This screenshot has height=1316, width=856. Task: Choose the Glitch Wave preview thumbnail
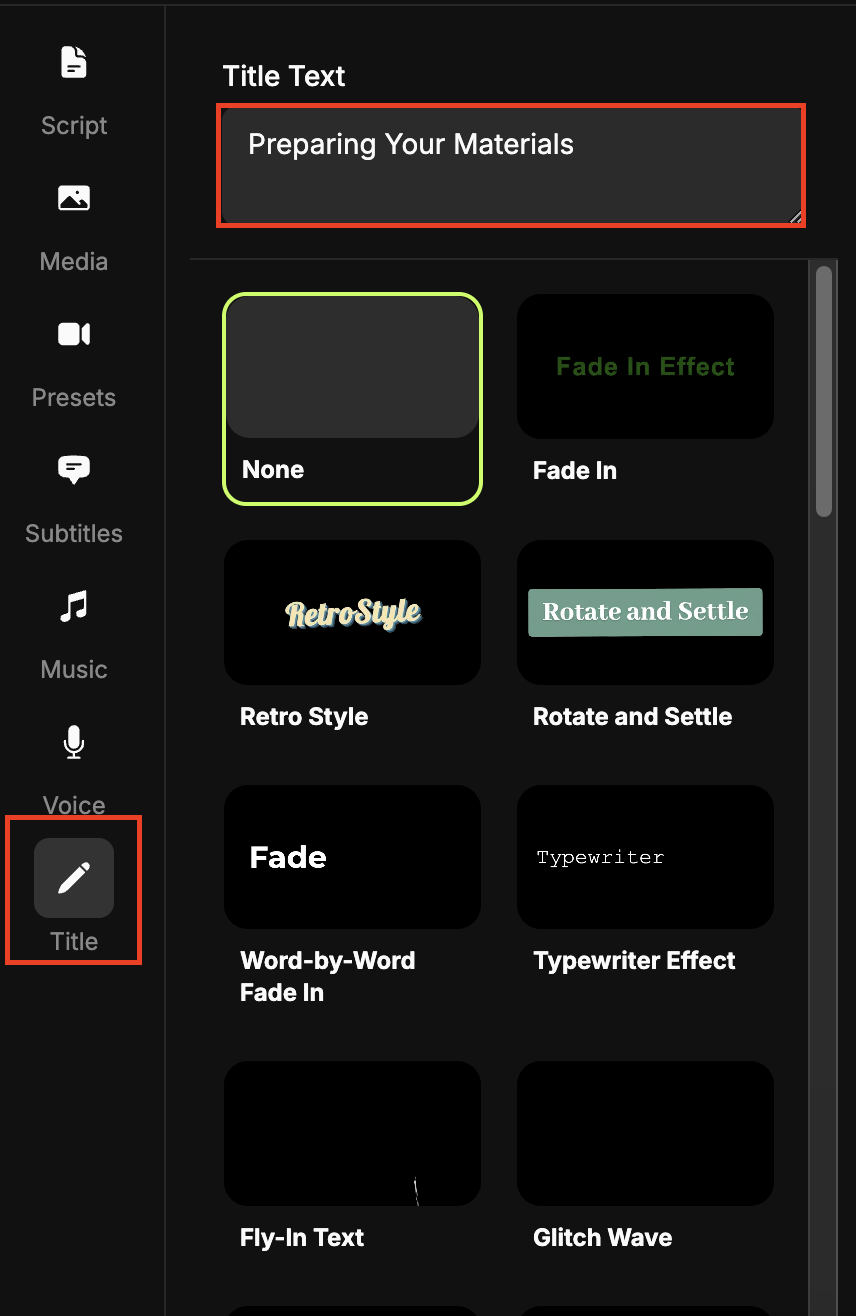pyautogui.click(x=645, y=1133)
